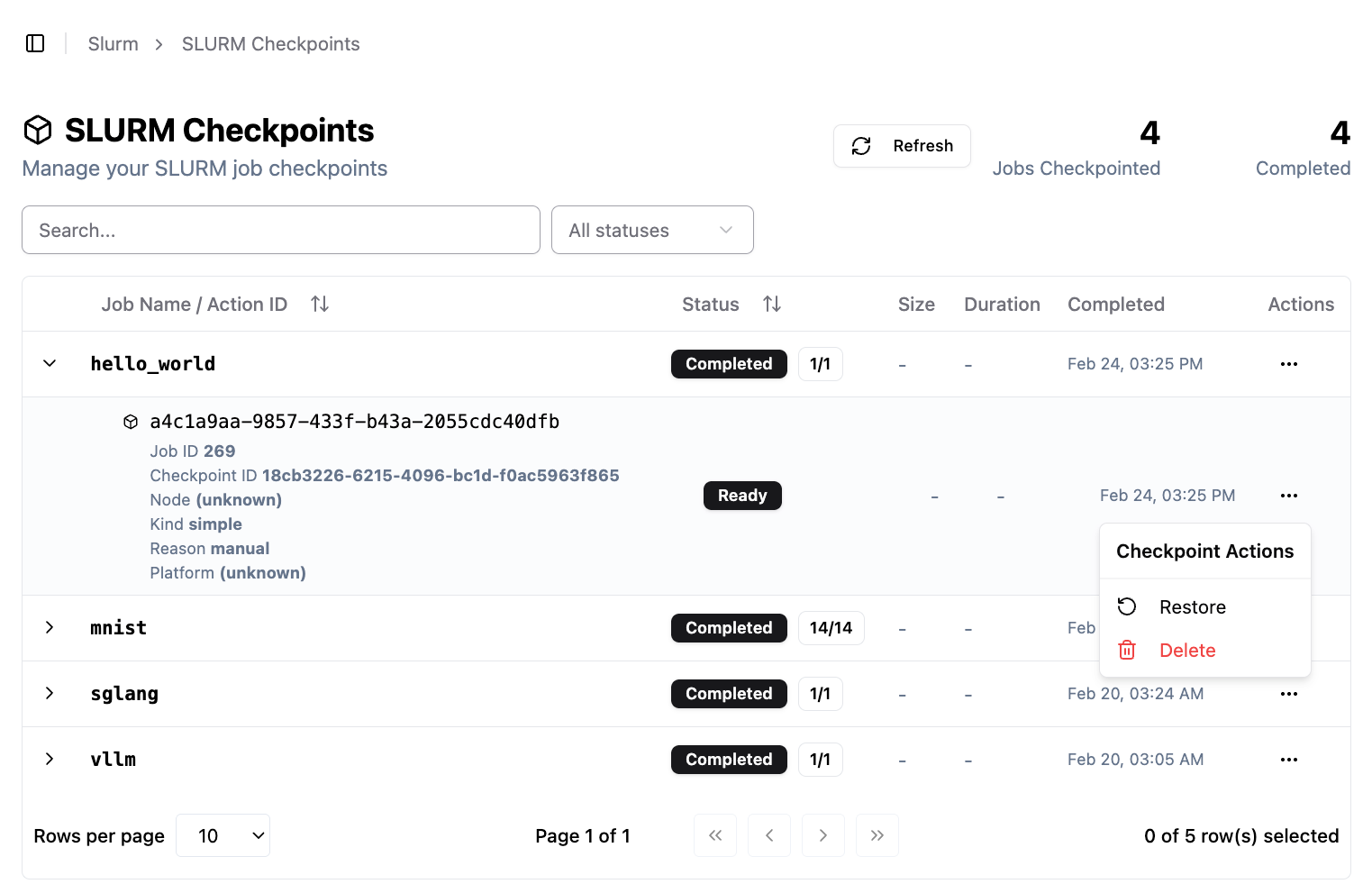This screenshot has height=893, width=1372.
Task: Sort by Status column arrows
Action: pyautogui.click(x=772, y=305)
